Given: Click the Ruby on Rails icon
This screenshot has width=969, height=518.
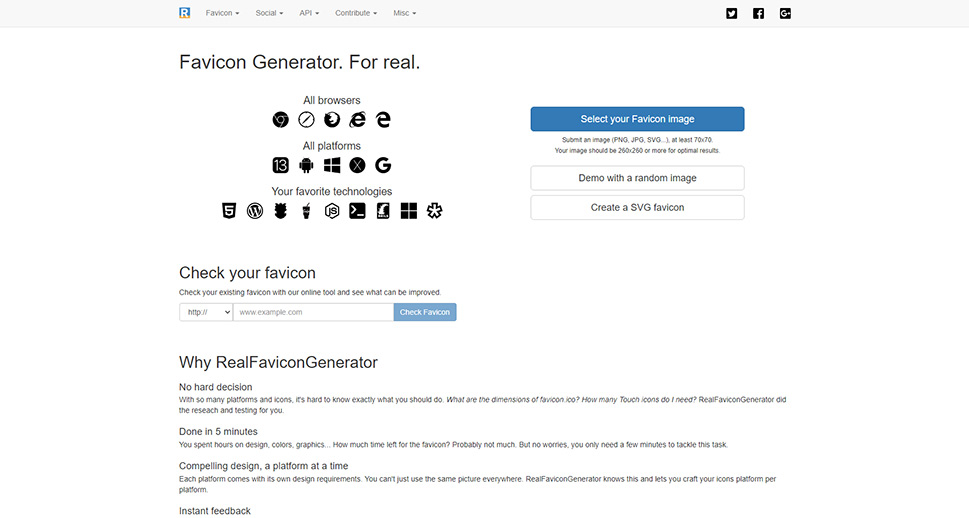Looking at the screenshot, I should point(383,211).
